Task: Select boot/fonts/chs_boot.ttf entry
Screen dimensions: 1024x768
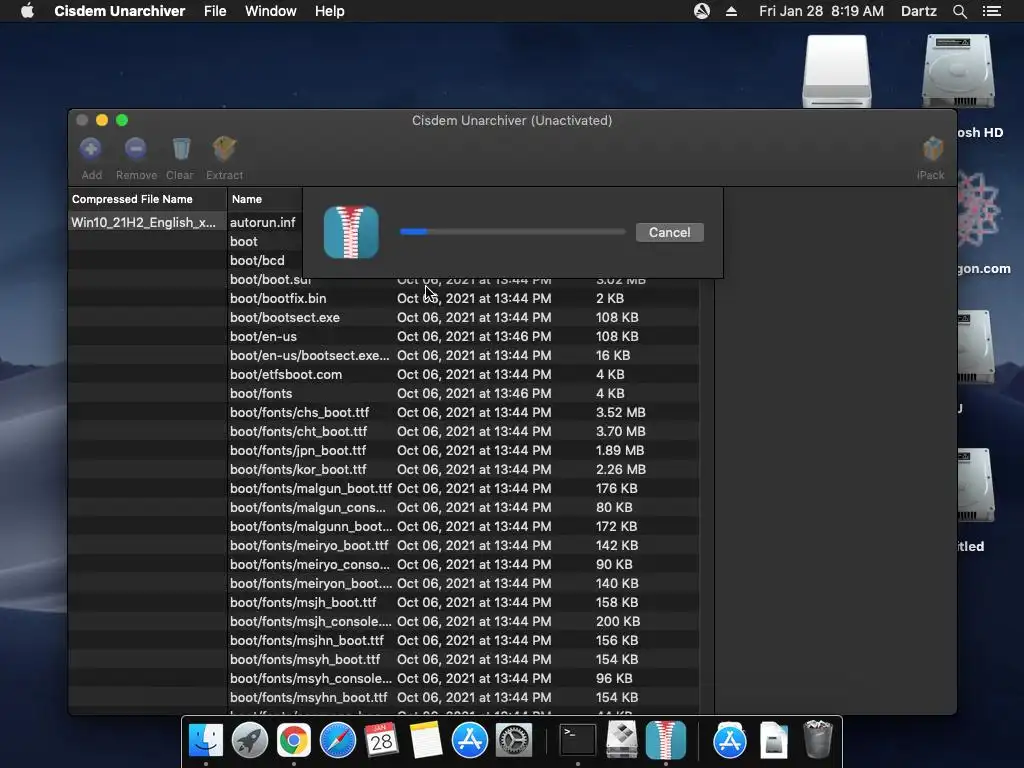Action: pos(464,412)
